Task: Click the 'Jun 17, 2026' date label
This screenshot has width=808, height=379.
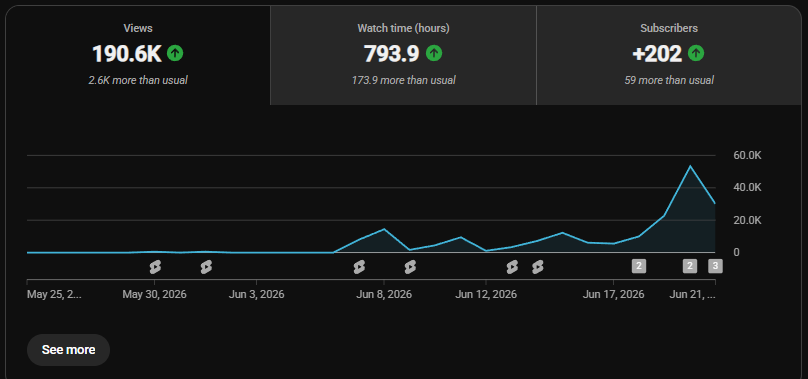Action: coord(613,294)
